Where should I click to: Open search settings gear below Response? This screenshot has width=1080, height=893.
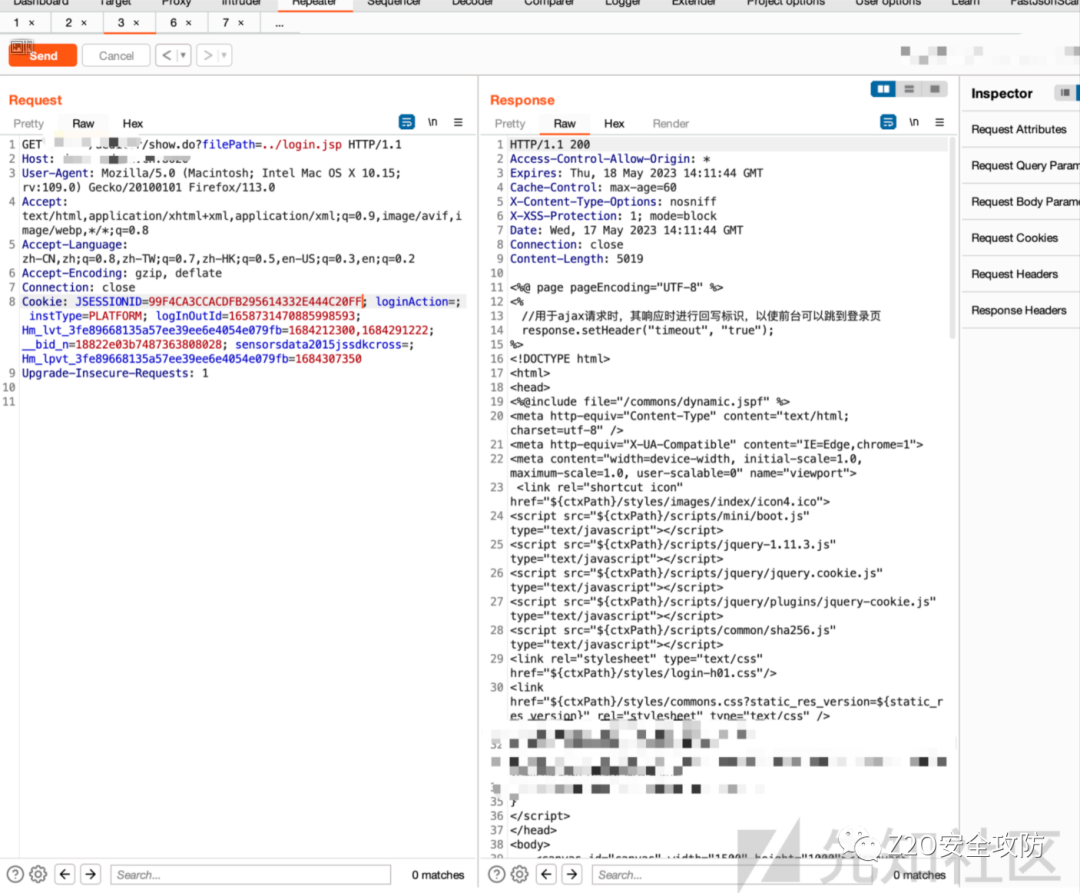pos(520,874)
